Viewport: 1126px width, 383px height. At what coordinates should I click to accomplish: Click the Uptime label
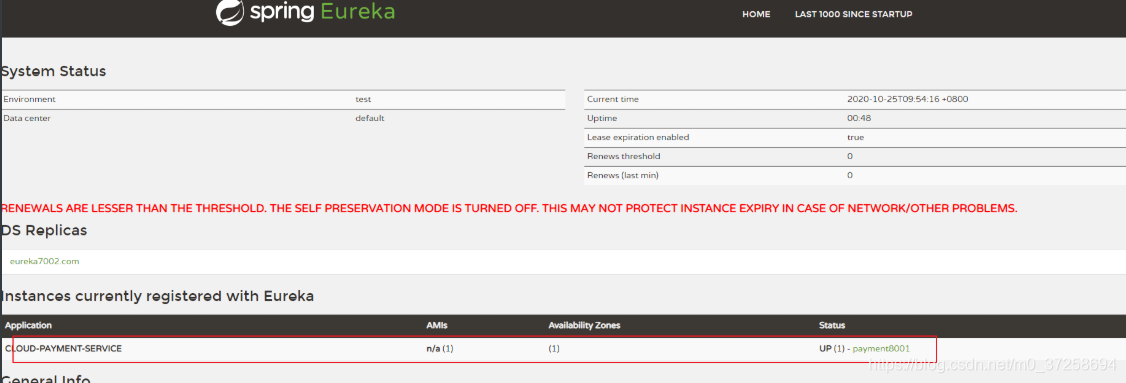coord(602,118)
